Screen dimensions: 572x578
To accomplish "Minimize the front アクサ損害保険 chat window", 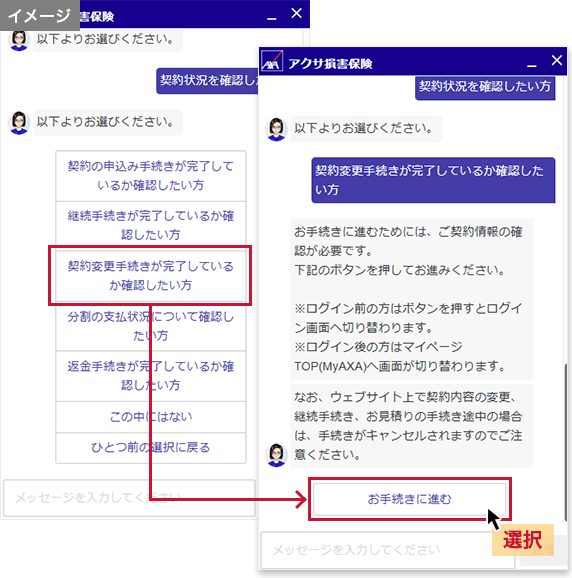I will pos(531,65).
